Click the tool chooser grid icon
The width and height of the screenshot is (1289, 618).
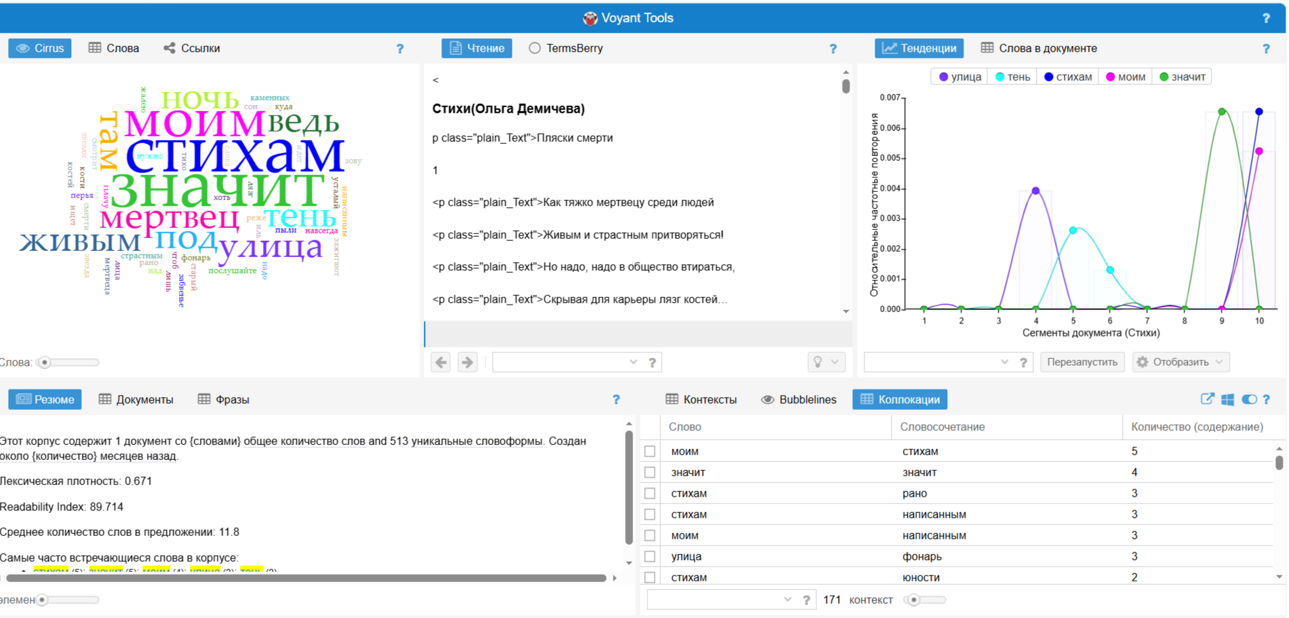1227,399
